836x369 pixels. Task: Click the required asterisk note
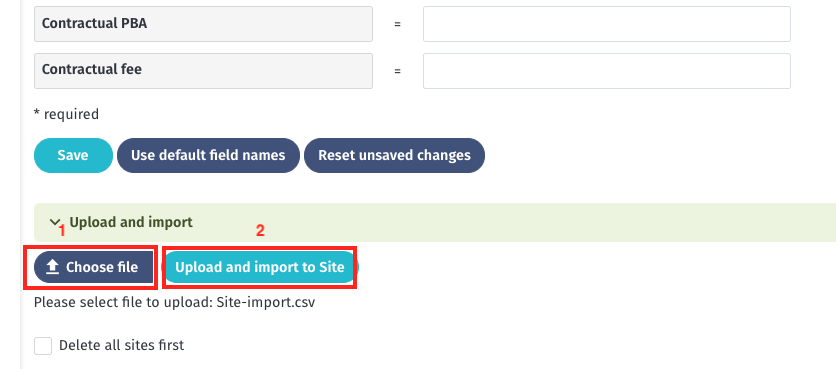[x=66, y=114]
